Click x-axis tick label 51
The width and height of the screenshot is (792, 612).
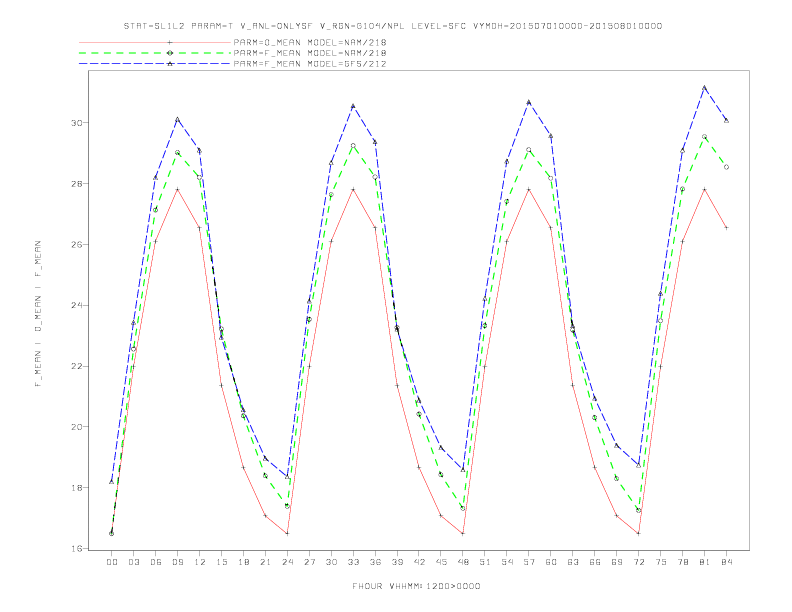(485, 562)
